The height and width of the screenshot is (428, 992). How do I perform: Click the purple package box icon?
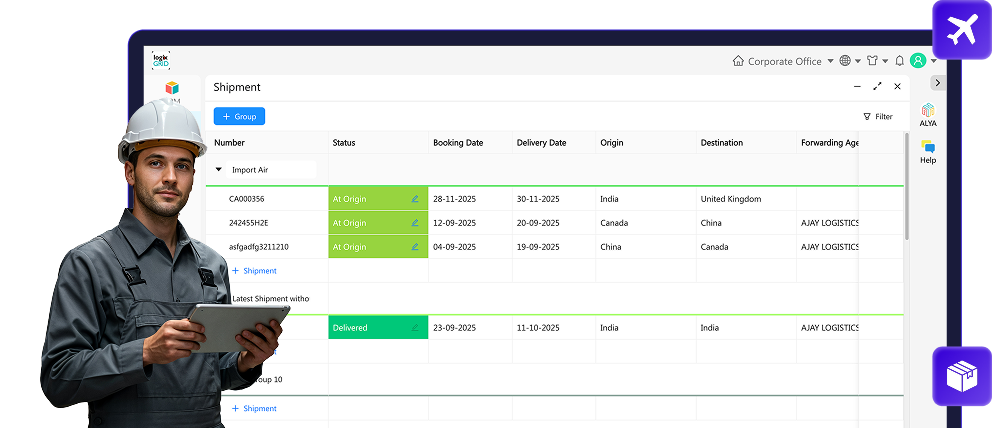pos(961,376)
